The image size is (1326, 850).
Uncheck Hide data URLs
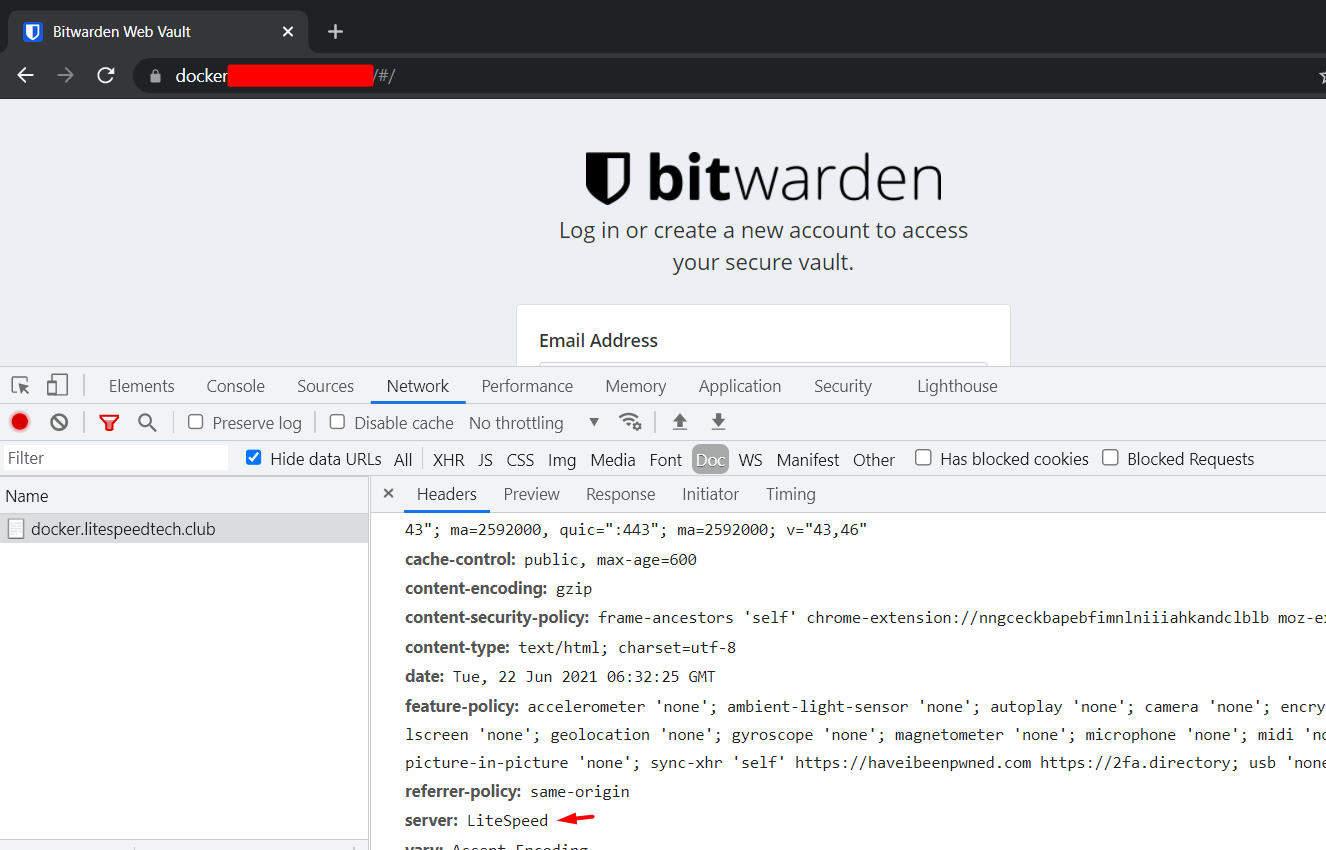click(254, 458)
